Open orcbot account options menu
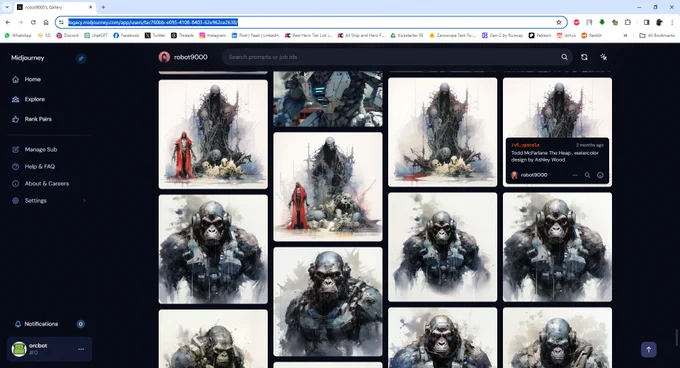This screenshot has height=368, width=680. (x=81, y=349)
